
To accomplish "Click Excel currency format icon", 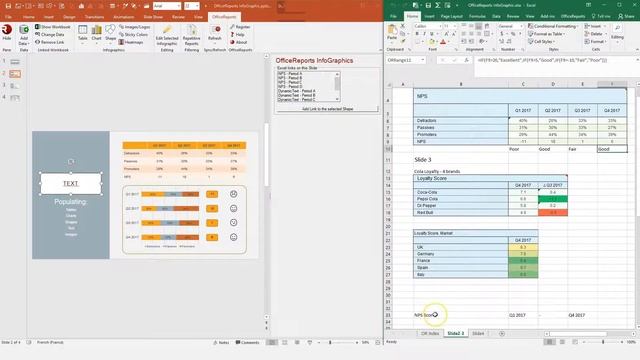I will click(502, 34).
